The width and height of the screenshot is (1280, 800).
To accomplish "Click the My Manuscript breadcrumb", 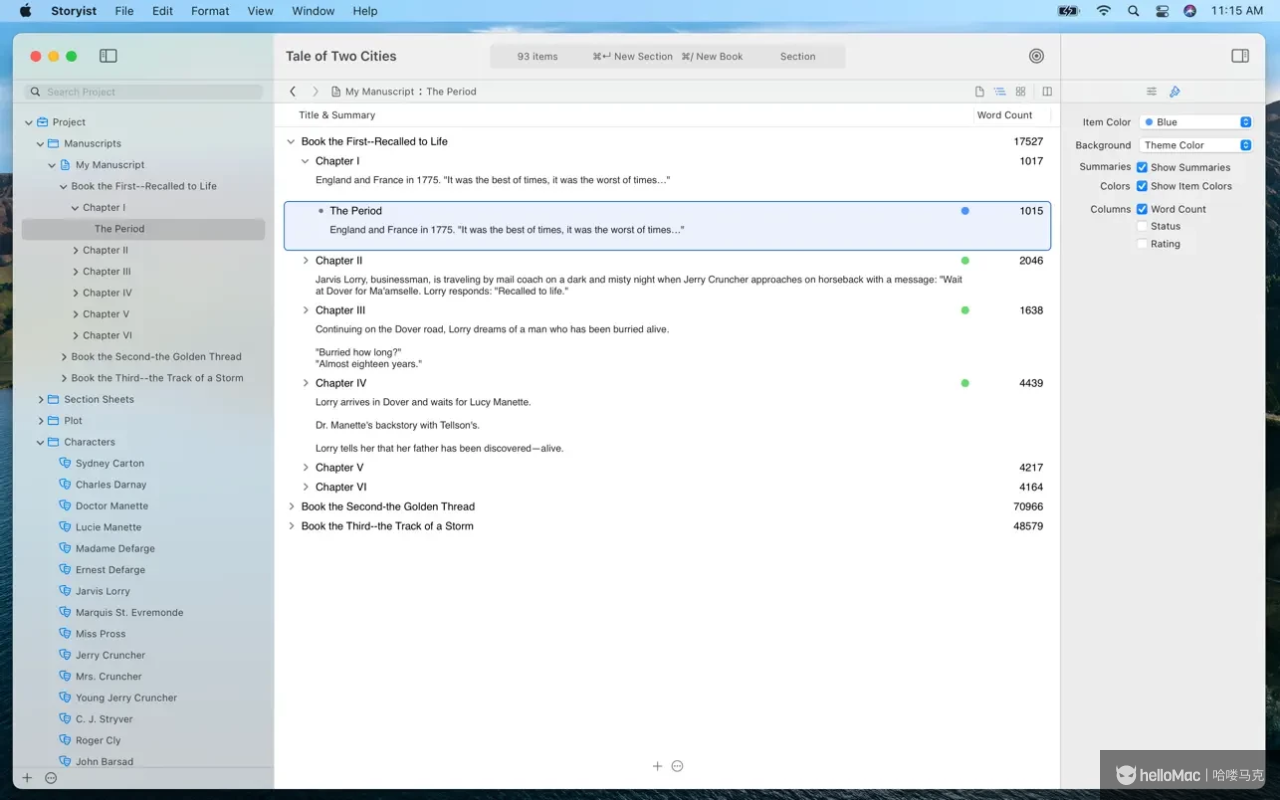I will coord(380,91).
